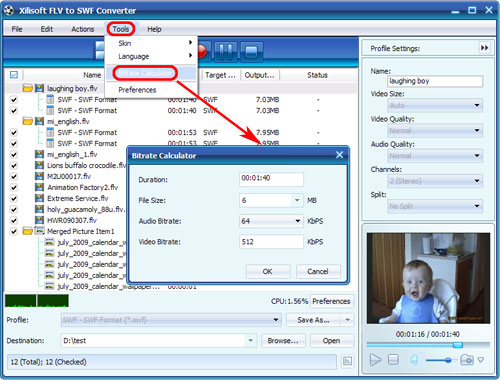Toggle the select-all checkbox in the list header

[x=14, y=75]
